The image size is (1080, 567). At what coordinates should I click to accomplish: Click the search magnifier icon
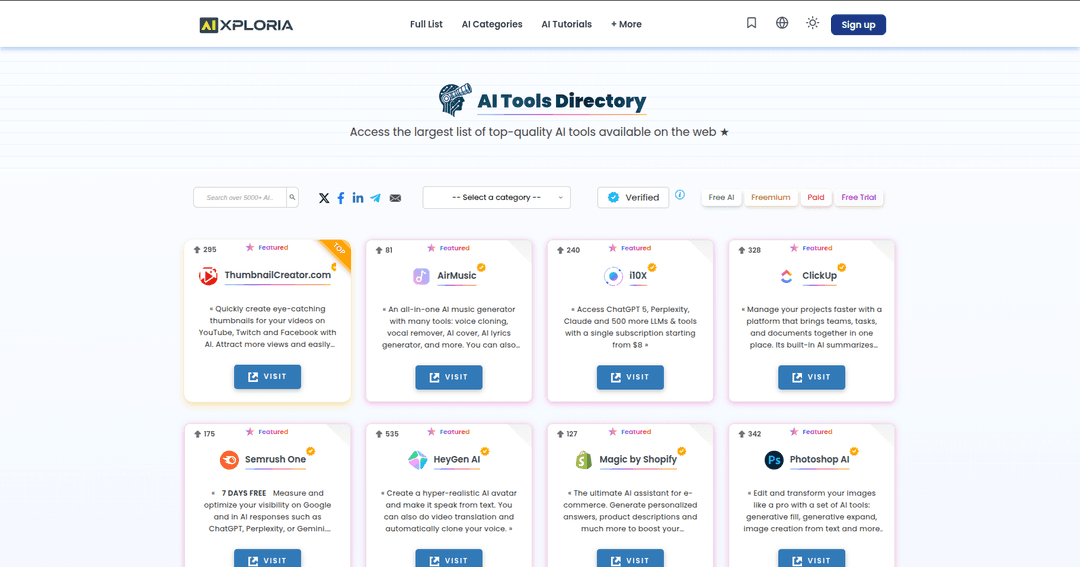point(292,197)
